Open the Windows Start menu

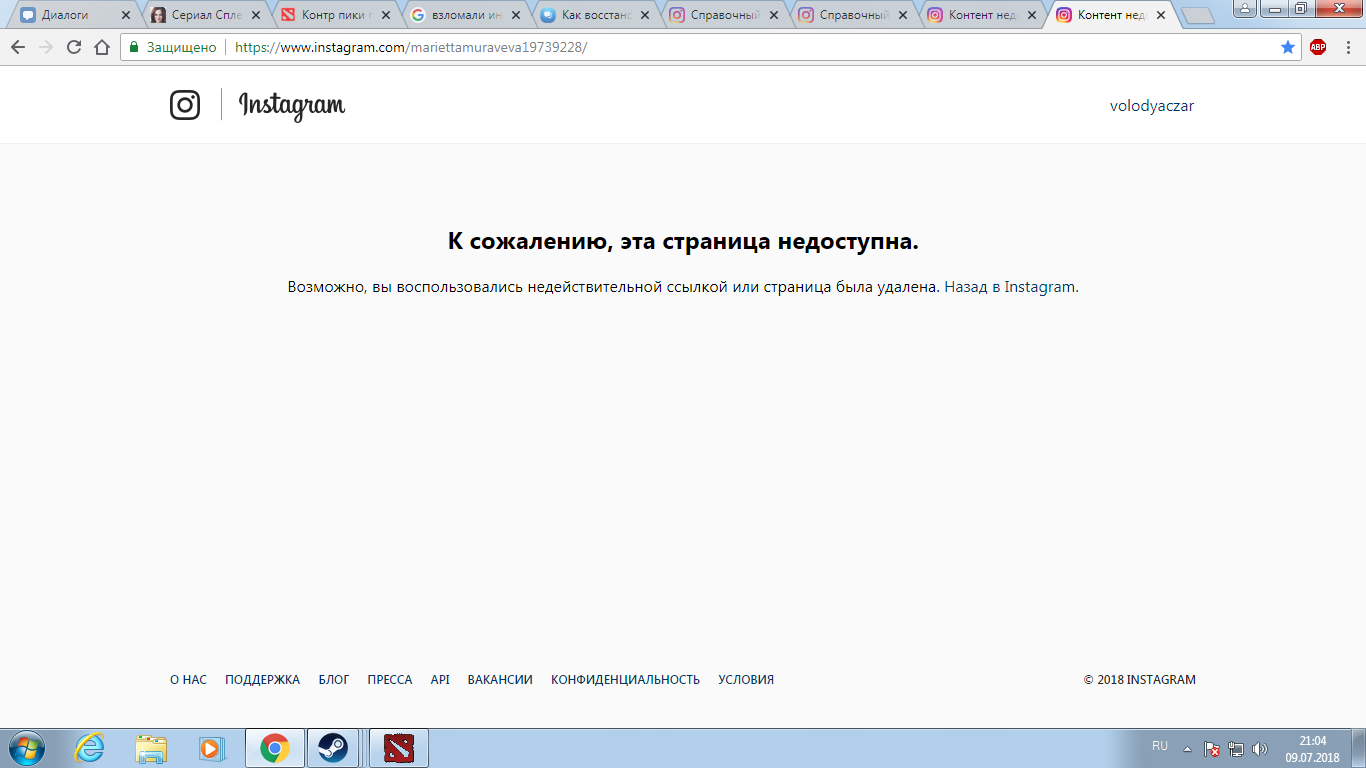pos(25,748)
